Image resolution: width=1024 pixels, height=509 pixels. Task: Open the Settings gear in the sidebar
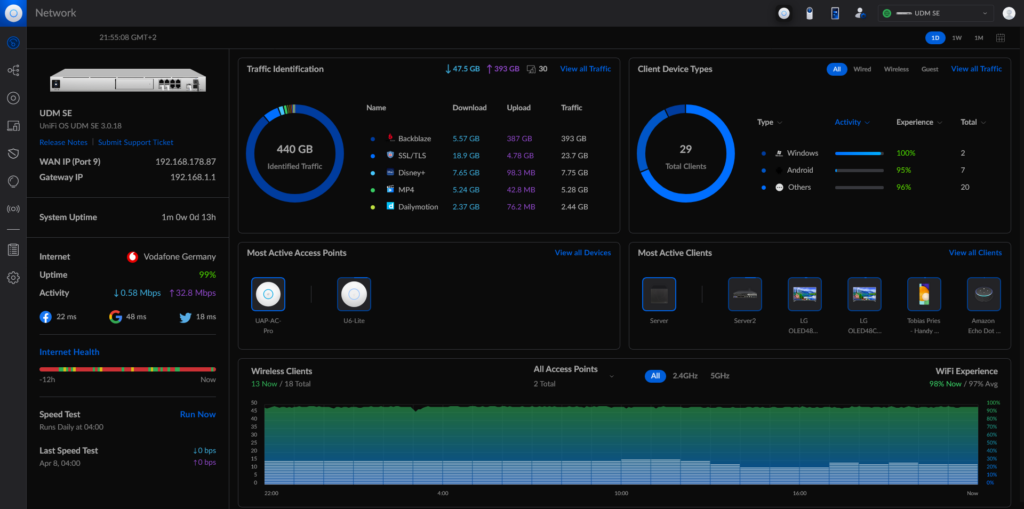coord(13,278)
